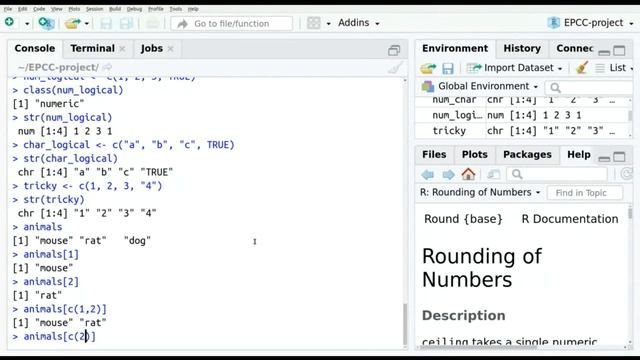
Task: Click the clear console broom icon
Action: pyautogui.click(x=395, y=67)
